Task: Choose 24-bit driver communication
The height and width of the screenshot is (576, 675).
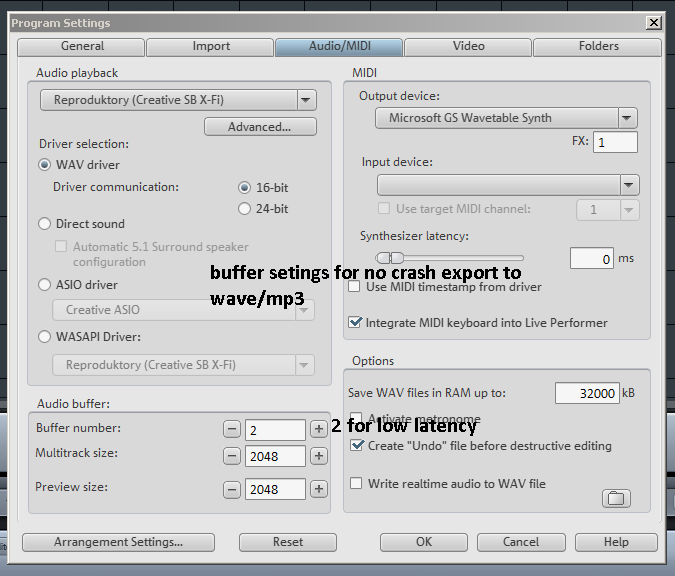Action: [245, 209]
